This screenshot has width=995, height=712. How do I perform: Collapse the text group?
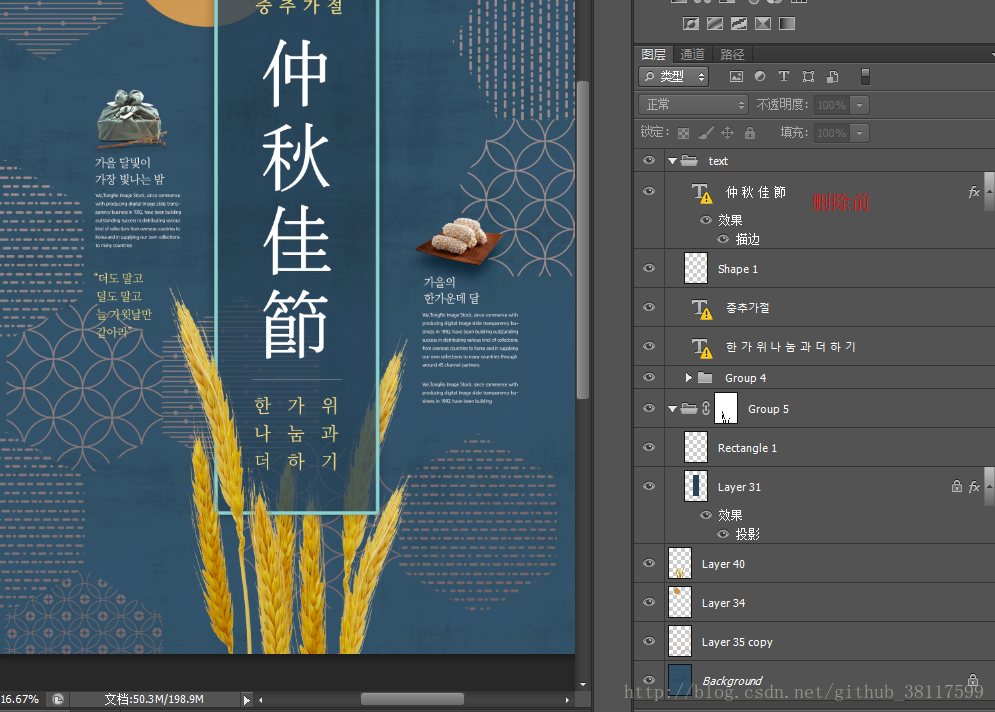(x=672, y=161)
